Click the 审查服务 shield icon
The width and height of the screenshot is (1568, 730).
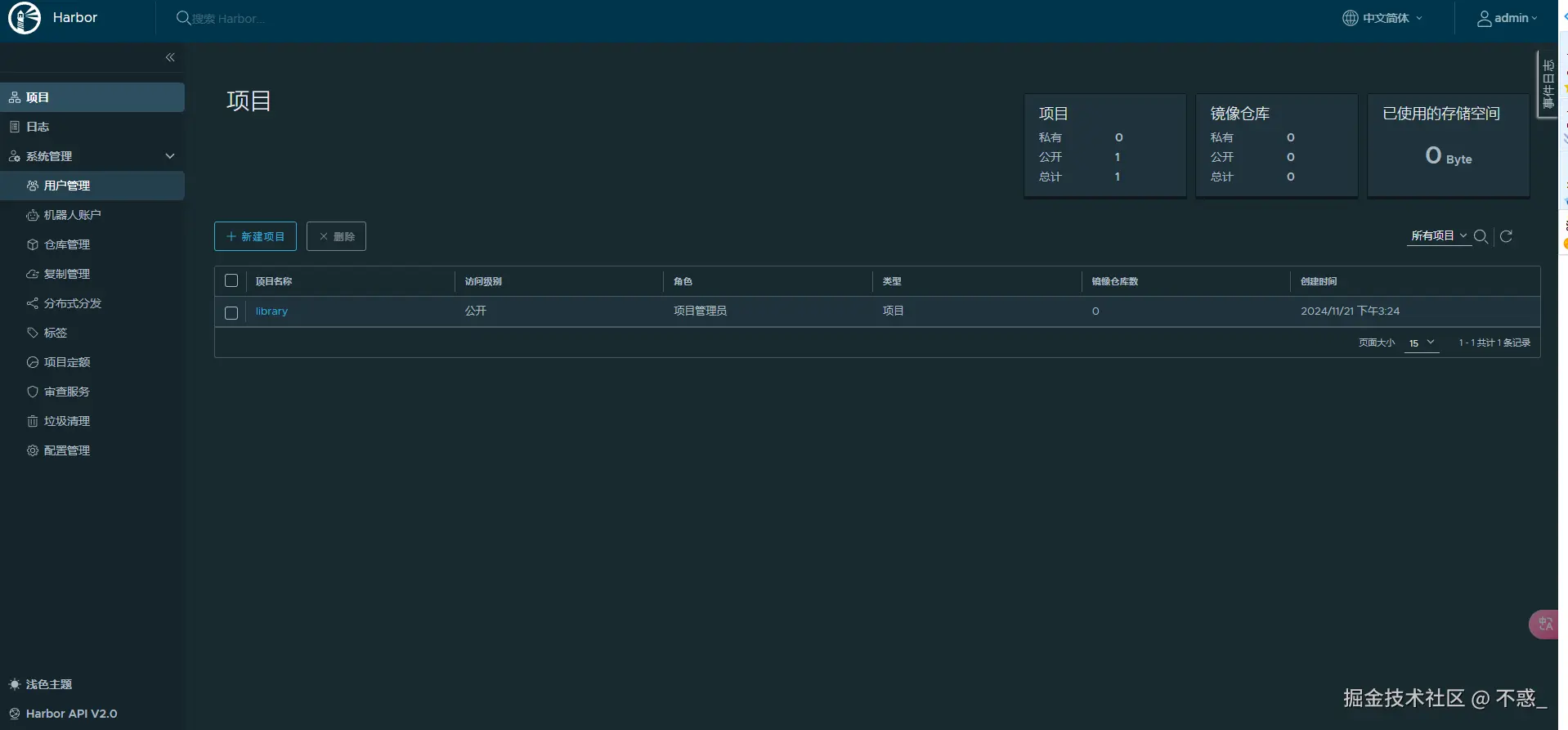point(33,392)
